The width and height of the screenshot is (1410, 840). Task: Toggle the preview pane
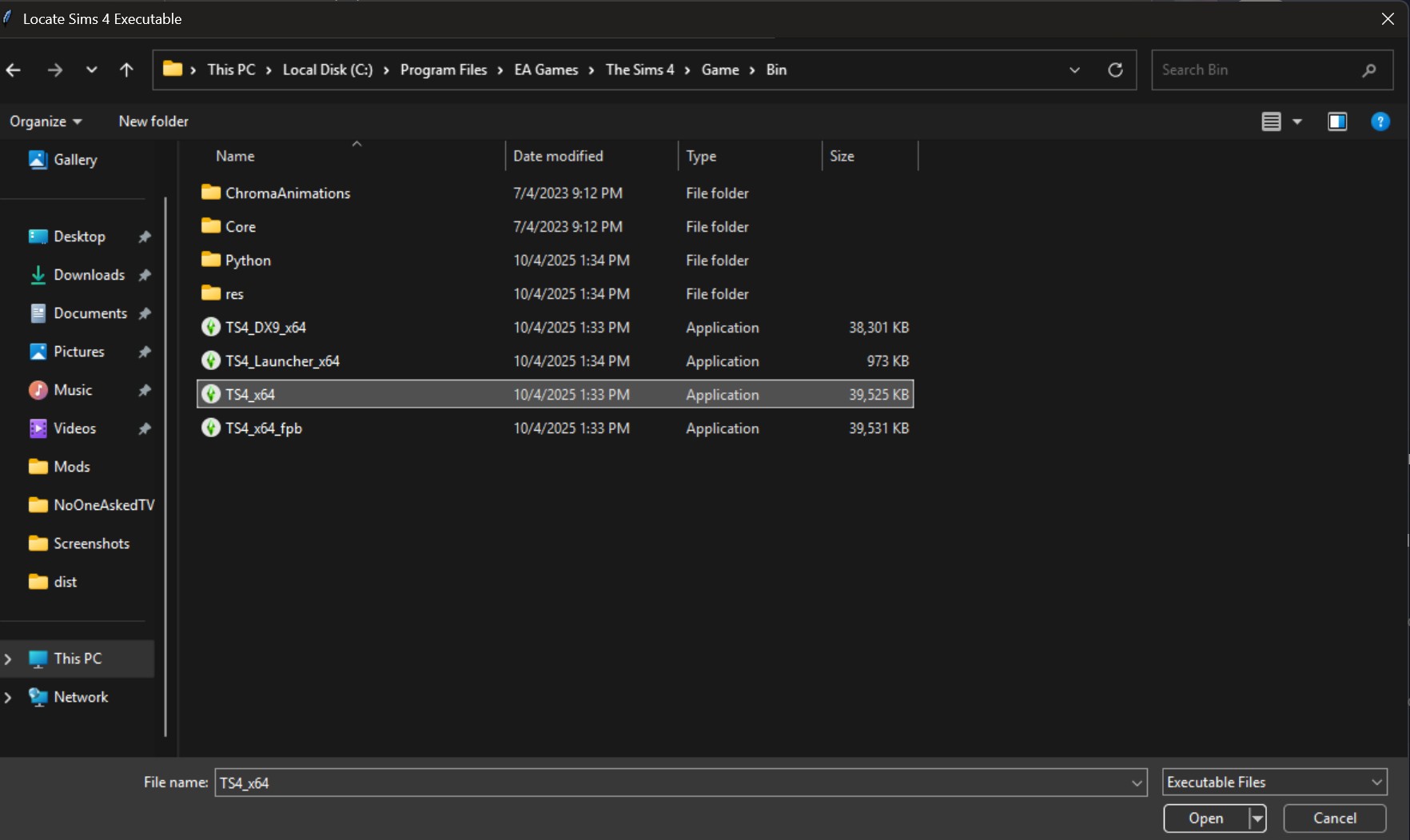pyautogui.click(x=1337, y=121)
